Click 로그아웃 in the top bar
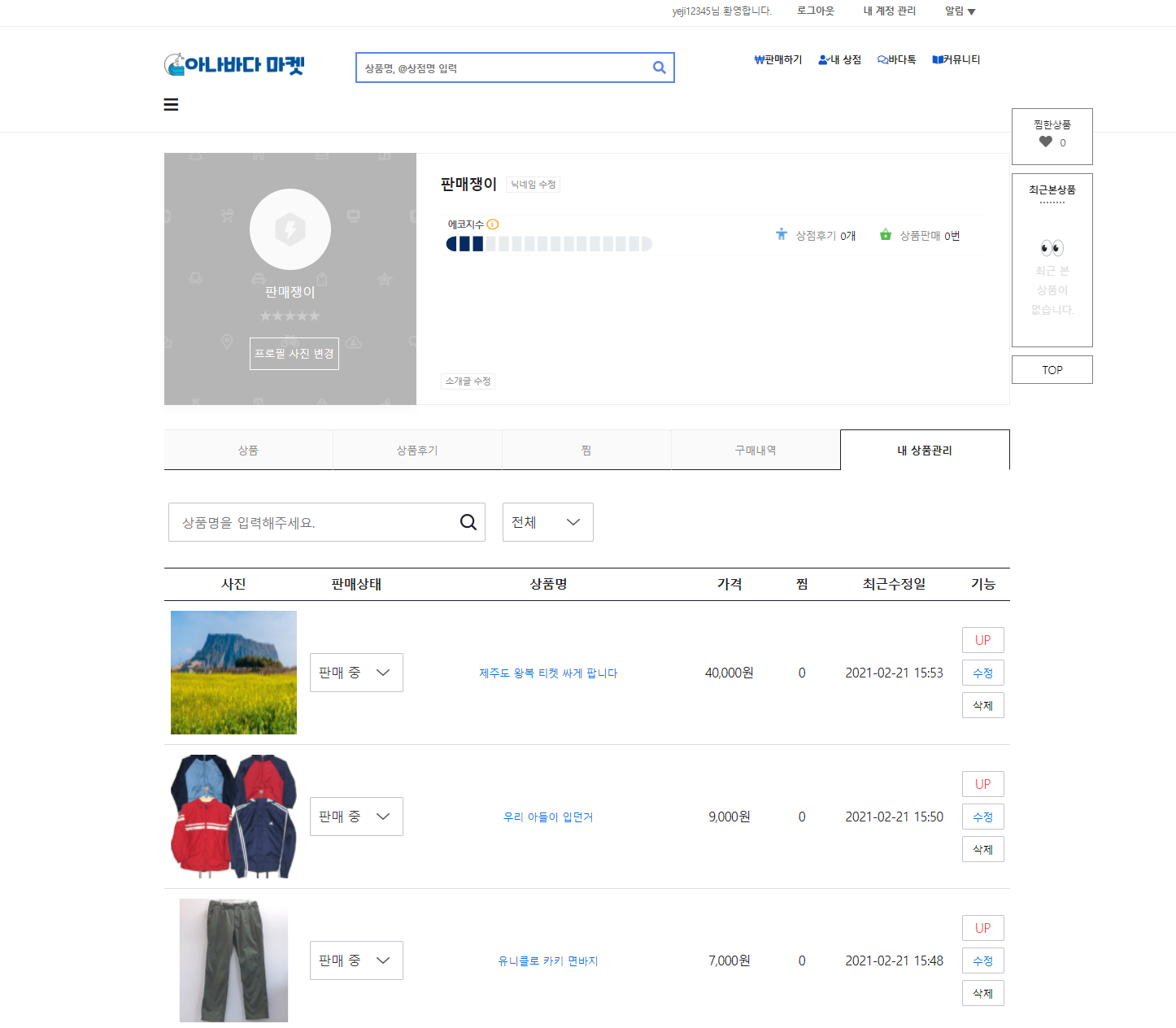 pos(814,11)
